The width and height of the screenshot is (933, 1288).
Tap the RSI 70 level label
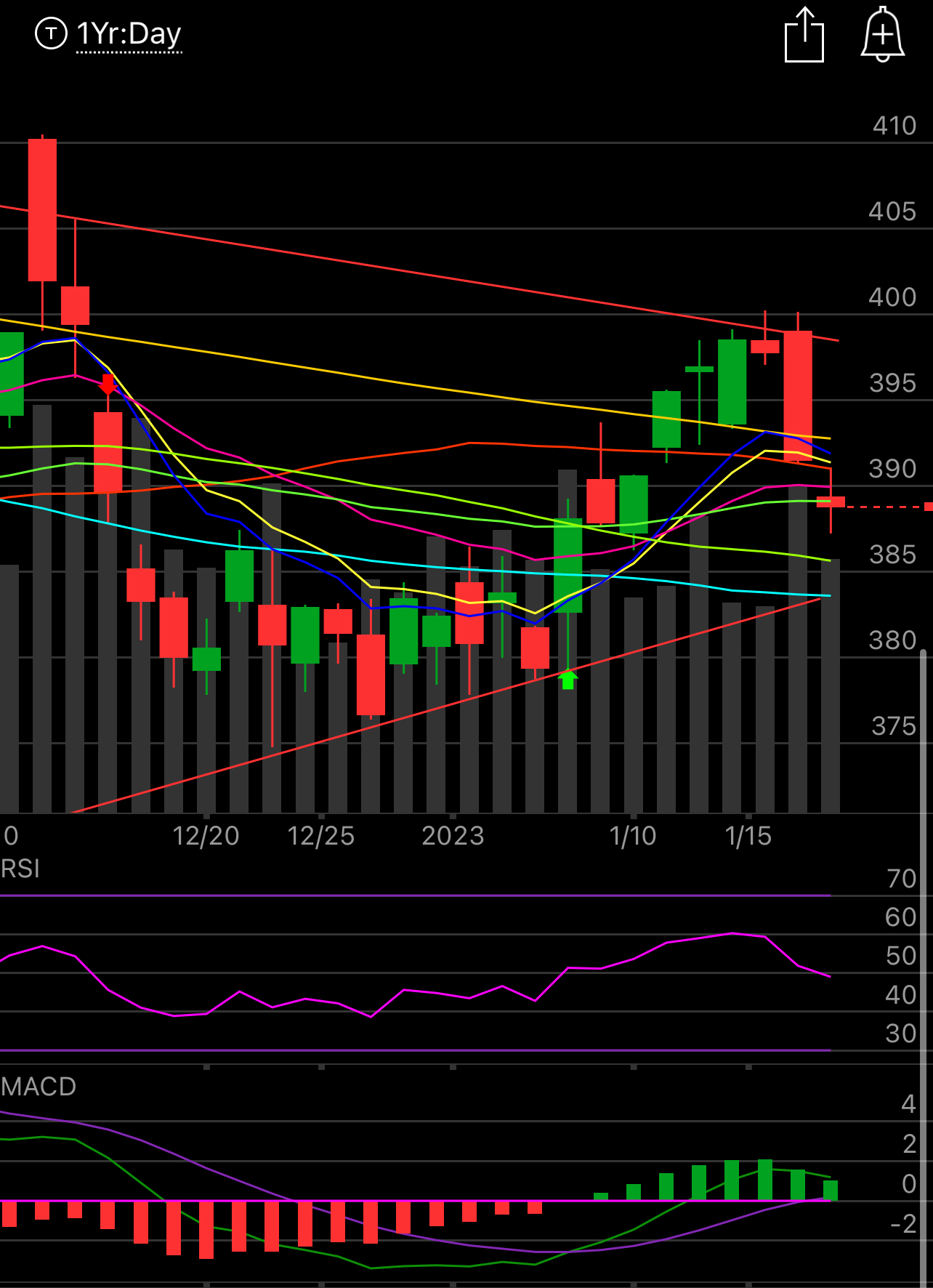tap(902, 879)
